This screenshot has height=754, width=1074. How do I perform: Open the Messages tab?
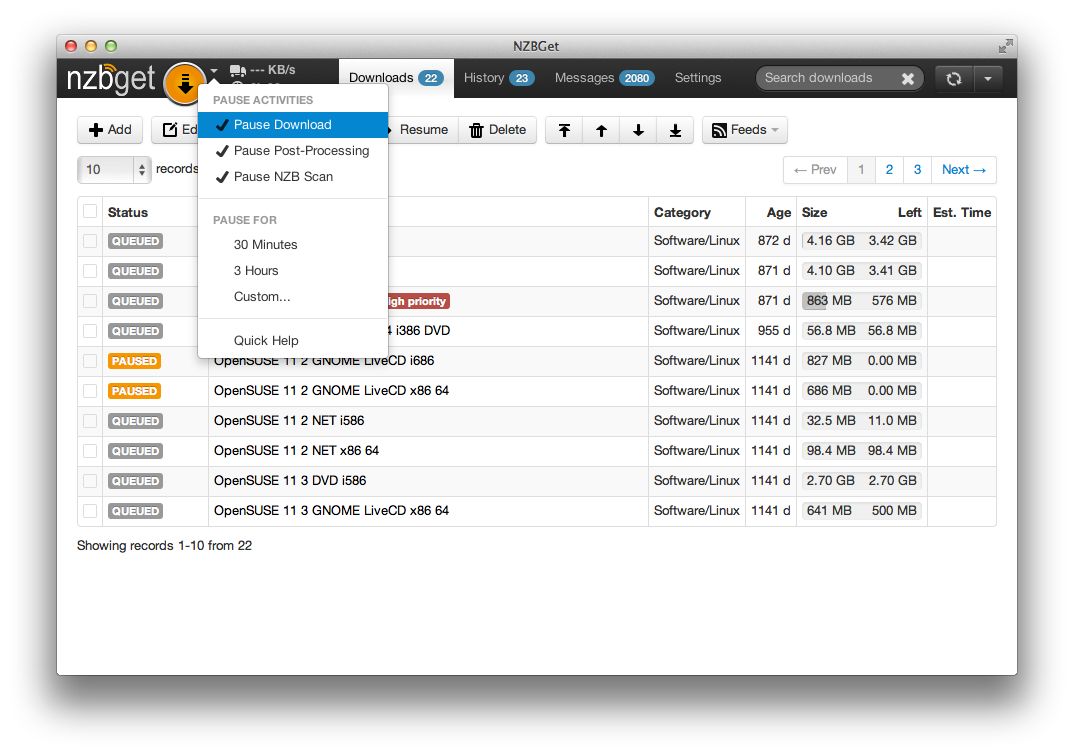[x=604, y=78]
